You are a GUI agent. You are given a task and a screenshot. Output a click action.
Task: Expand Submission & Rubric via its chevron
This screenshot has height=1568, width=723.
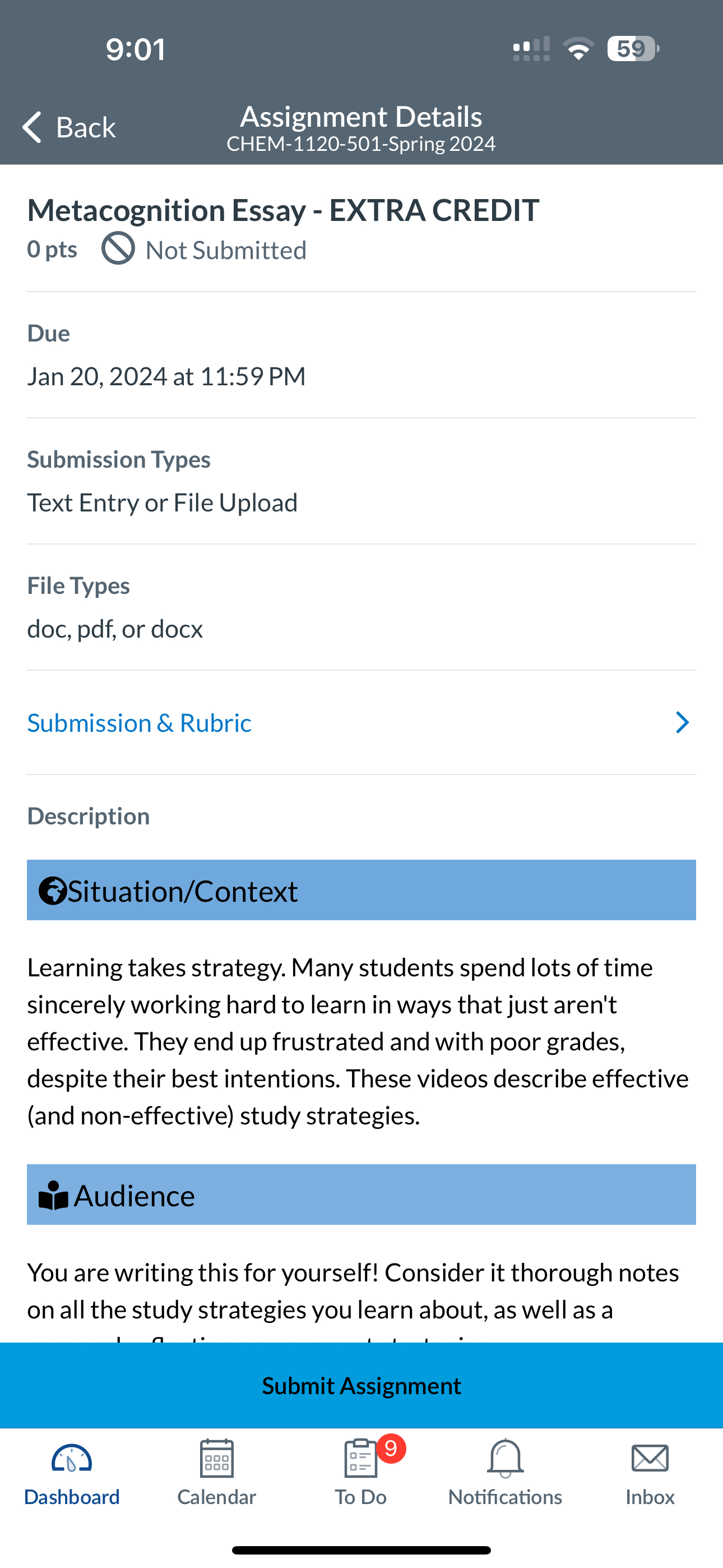click(x=682, y=722)
